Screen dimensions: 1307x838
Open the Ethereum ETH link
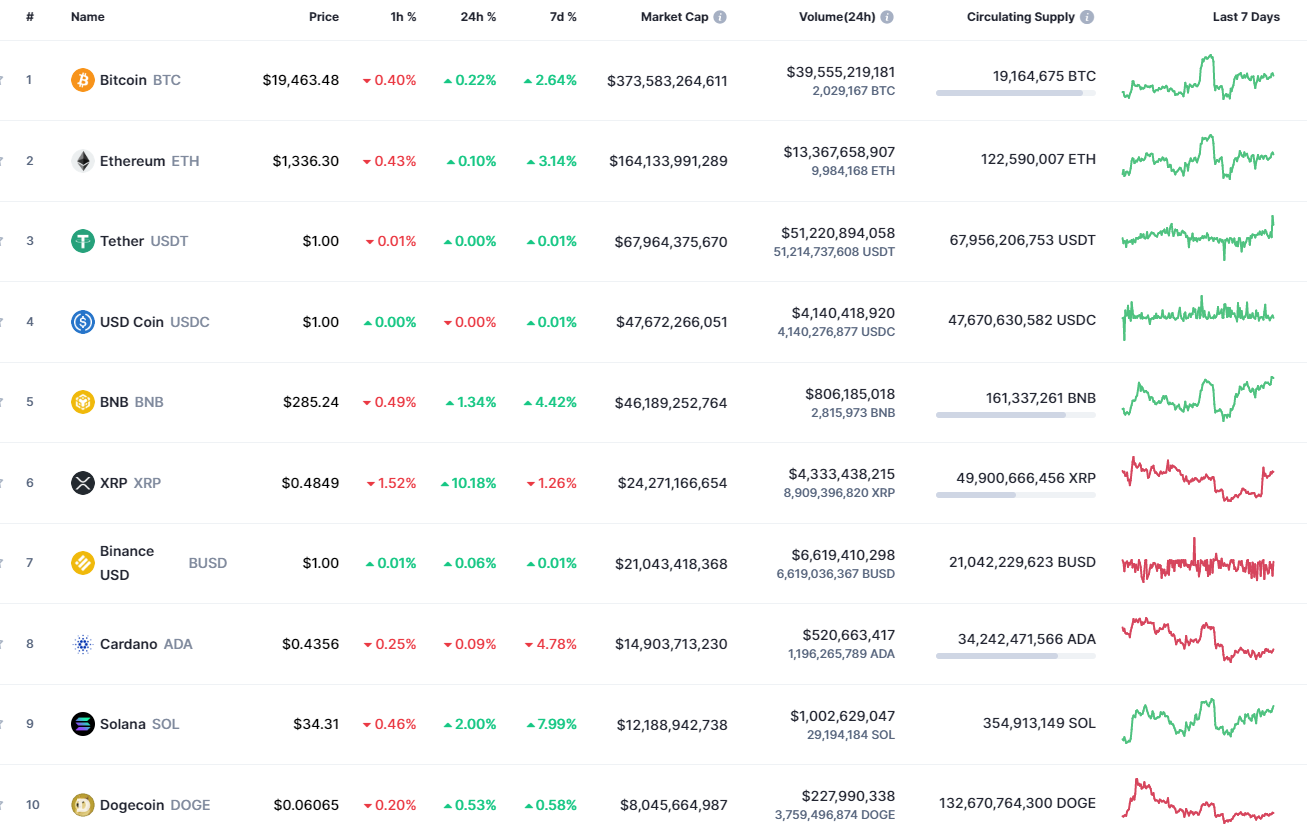pyautogui.click(x=131, y=160)
